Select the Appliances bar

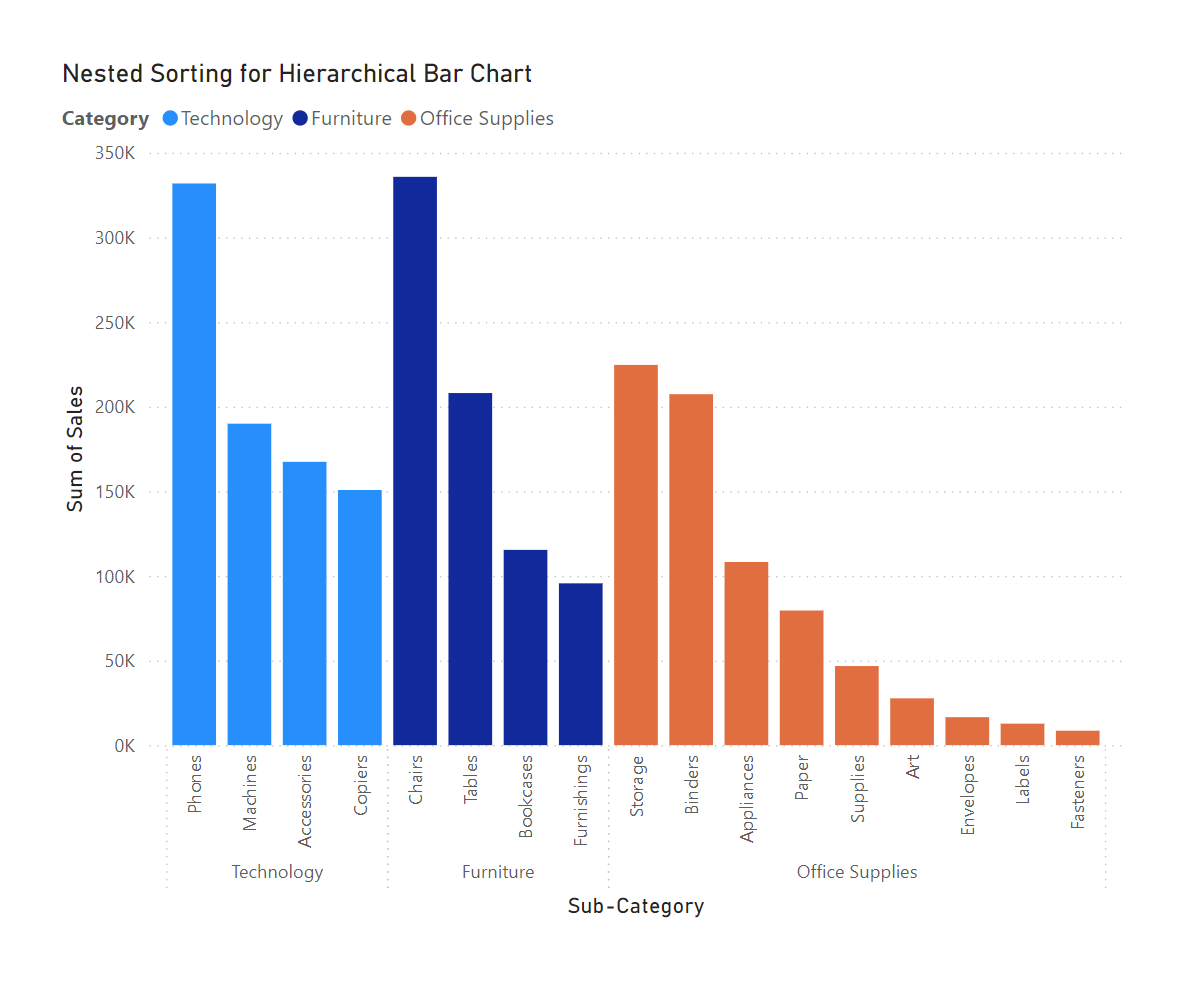click(x=746, y=653)
